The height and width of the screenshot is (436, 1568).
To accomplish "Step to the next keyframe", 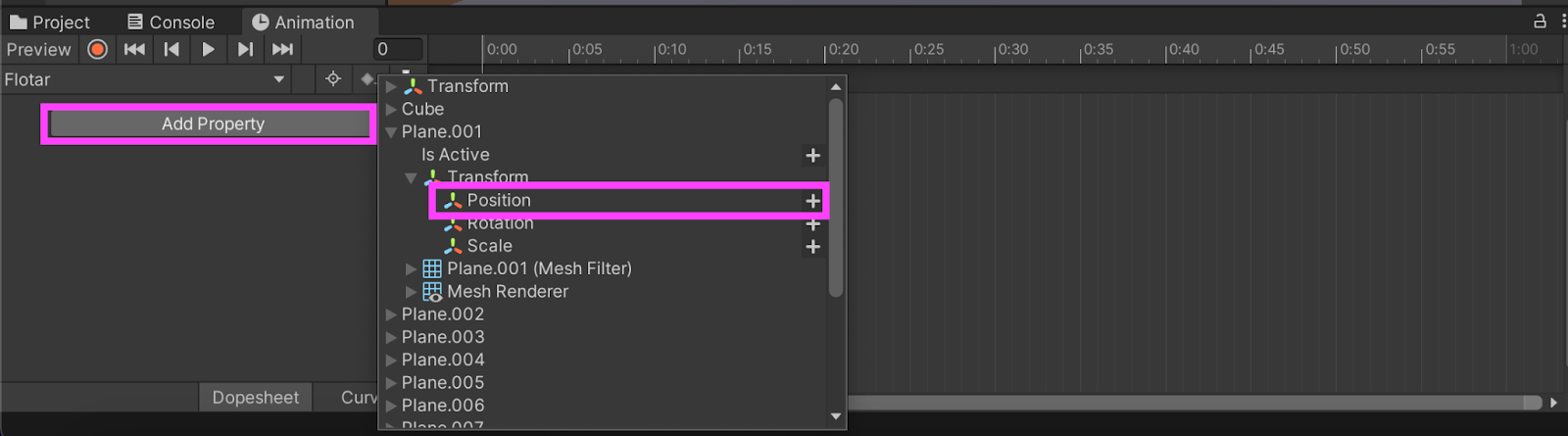I will coord(245,49).
